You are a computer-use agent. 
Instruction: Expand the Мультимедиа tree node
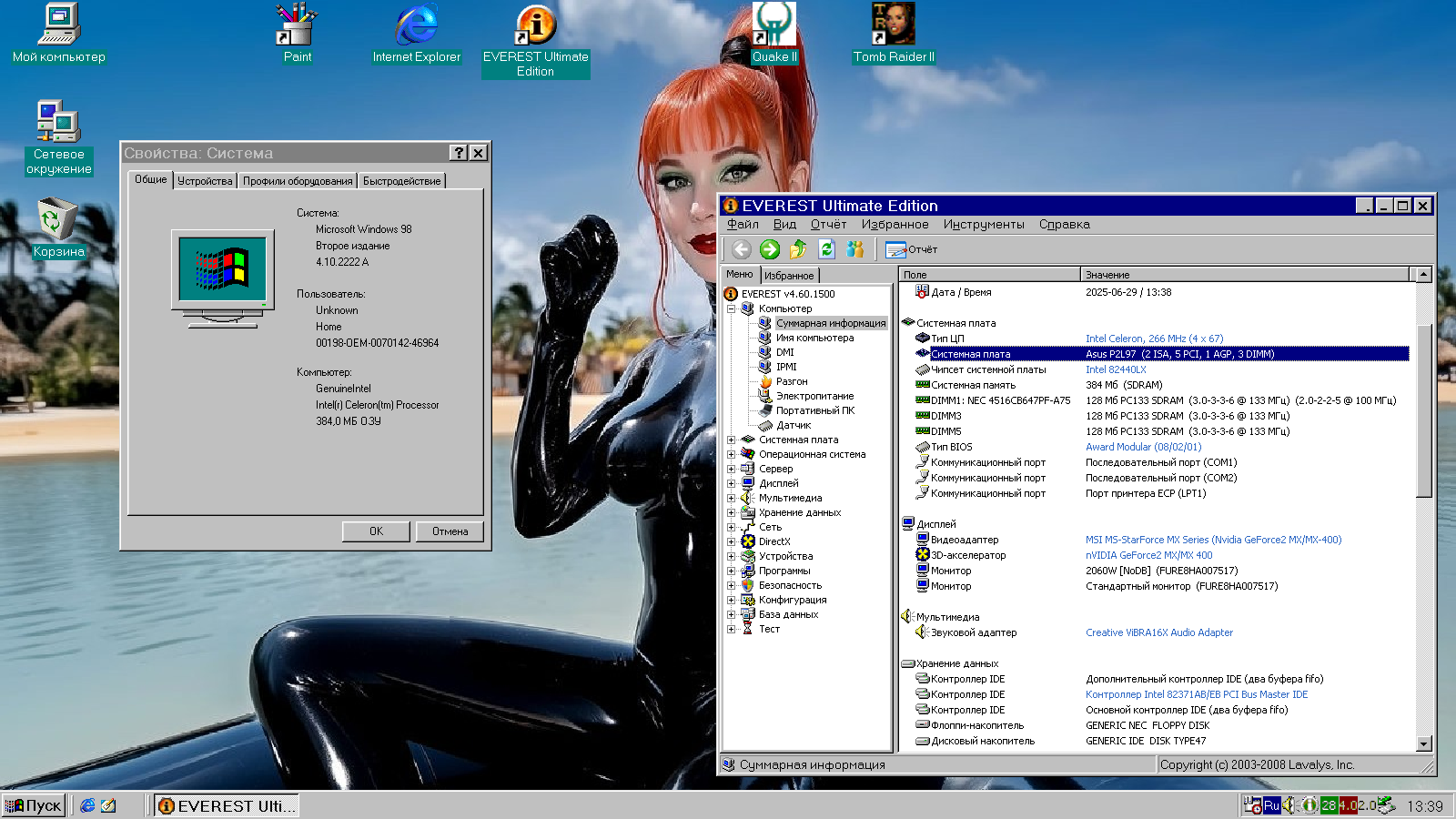[x=731, y=498]
